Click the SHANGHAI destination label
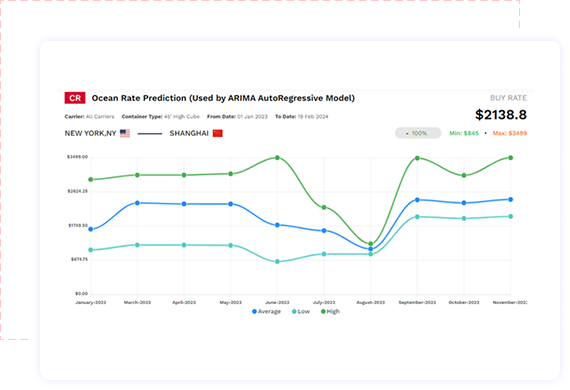This screenshot has height=390, width=570. click(189, 133)
